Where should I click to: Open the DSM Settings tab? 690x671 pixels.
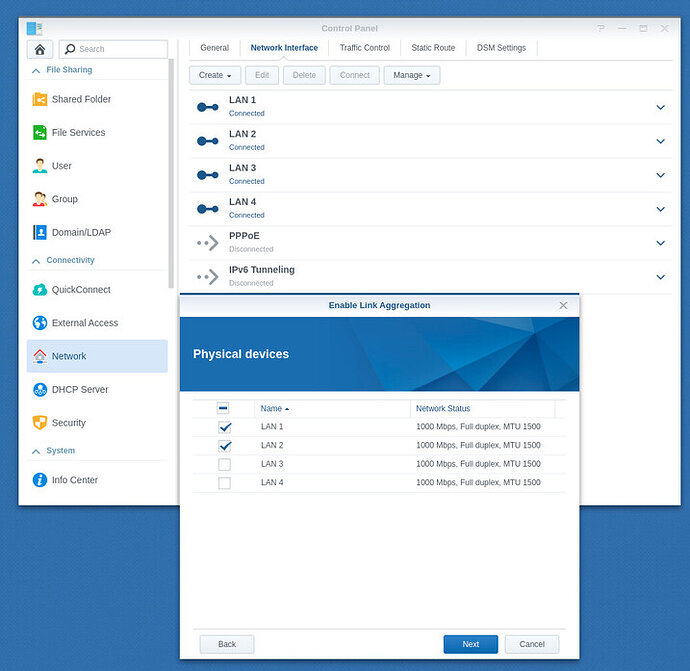[x=501, y=48]
